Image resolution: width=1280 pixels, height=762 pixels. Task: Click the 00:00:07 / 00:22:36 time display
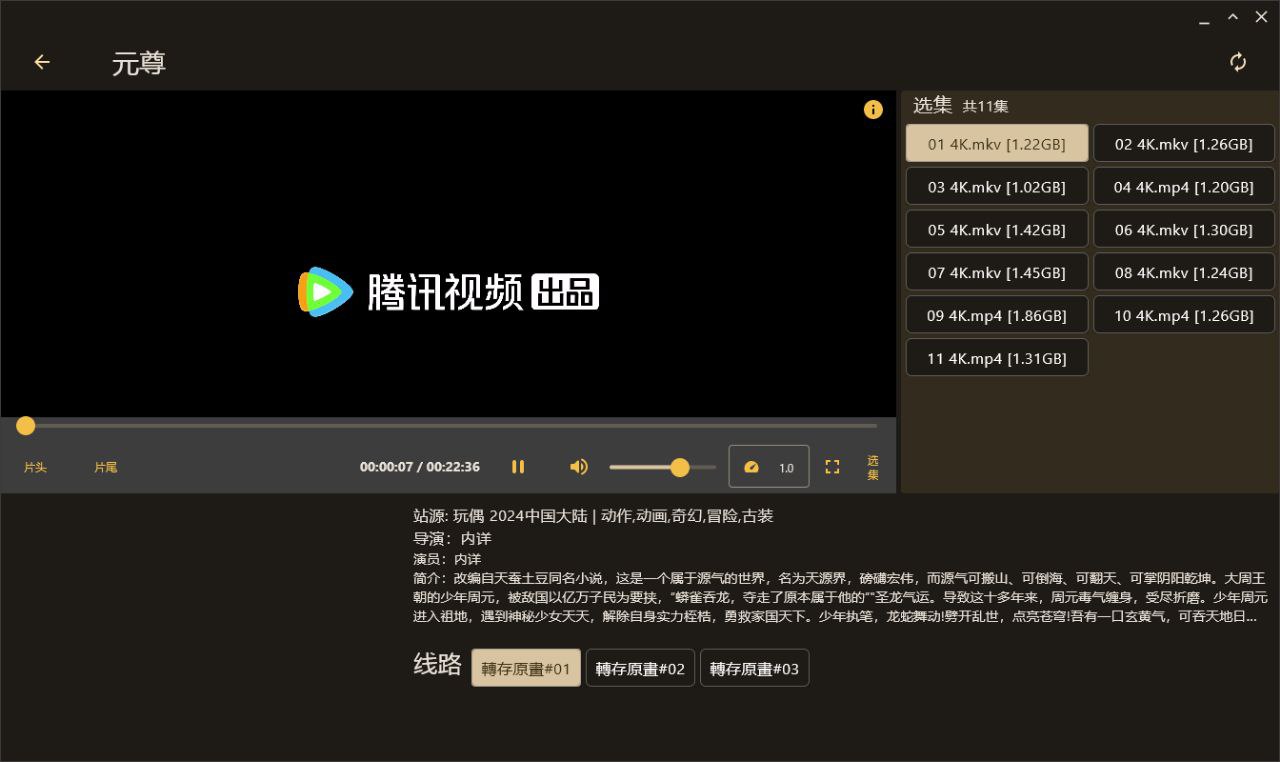pyautogui.click(x=420, y=467)
